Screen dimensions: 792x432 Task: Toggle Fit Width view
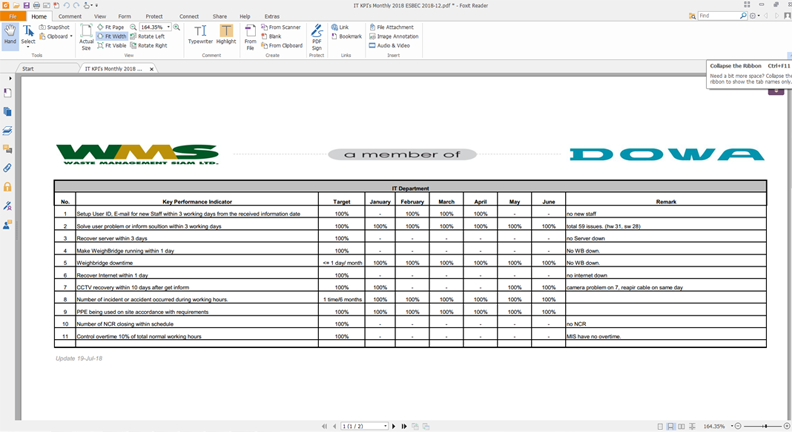click(112, 36)
